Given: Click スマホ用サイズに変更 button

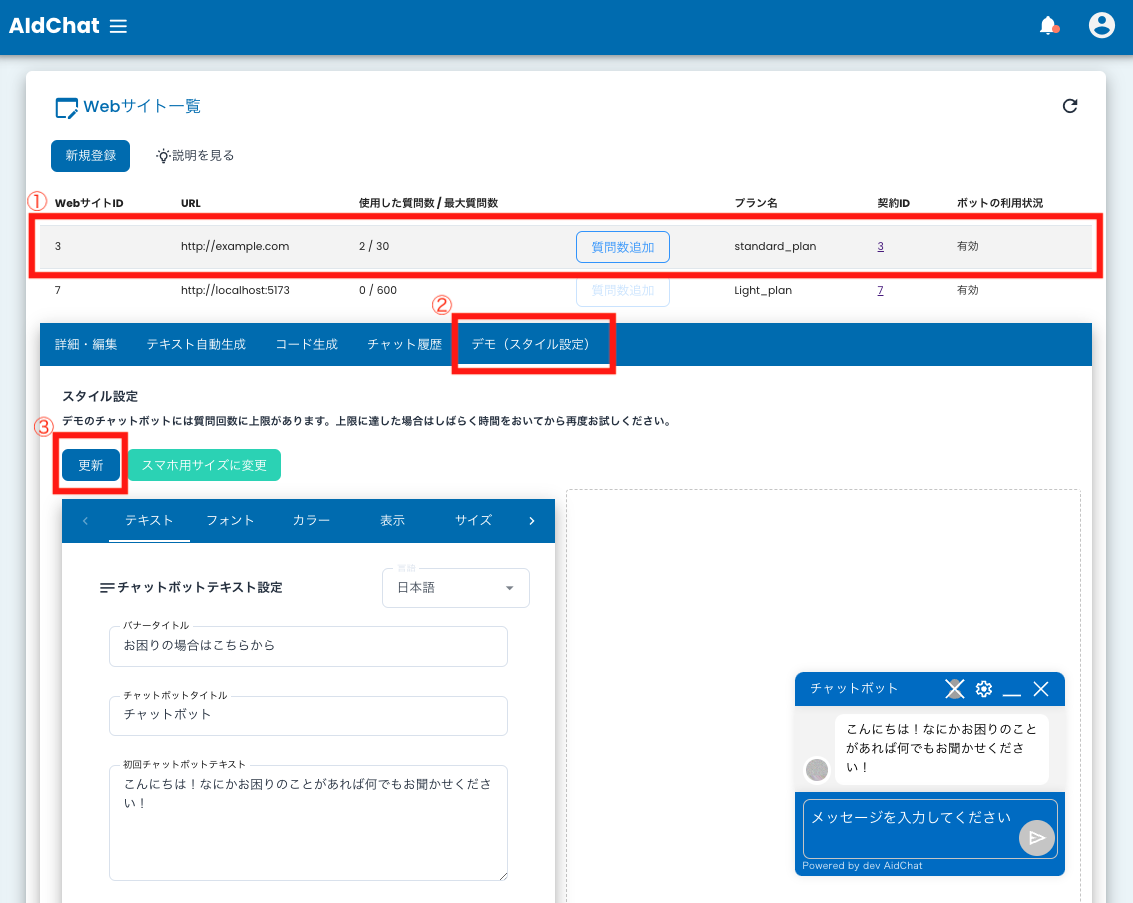Looking at the screenshot, I should [x=204, y=466].
